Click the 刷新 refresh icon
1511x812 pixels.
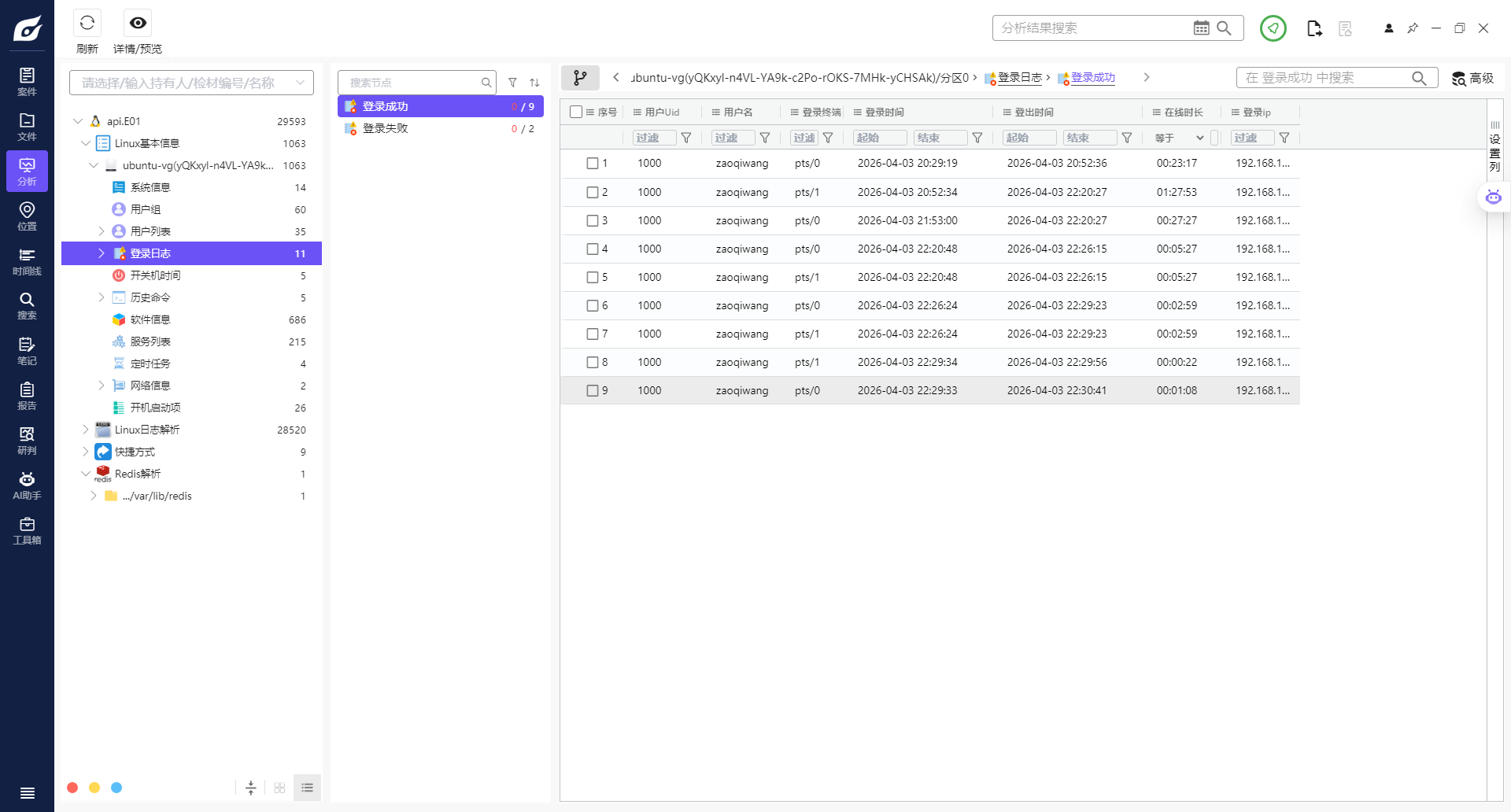87,23
